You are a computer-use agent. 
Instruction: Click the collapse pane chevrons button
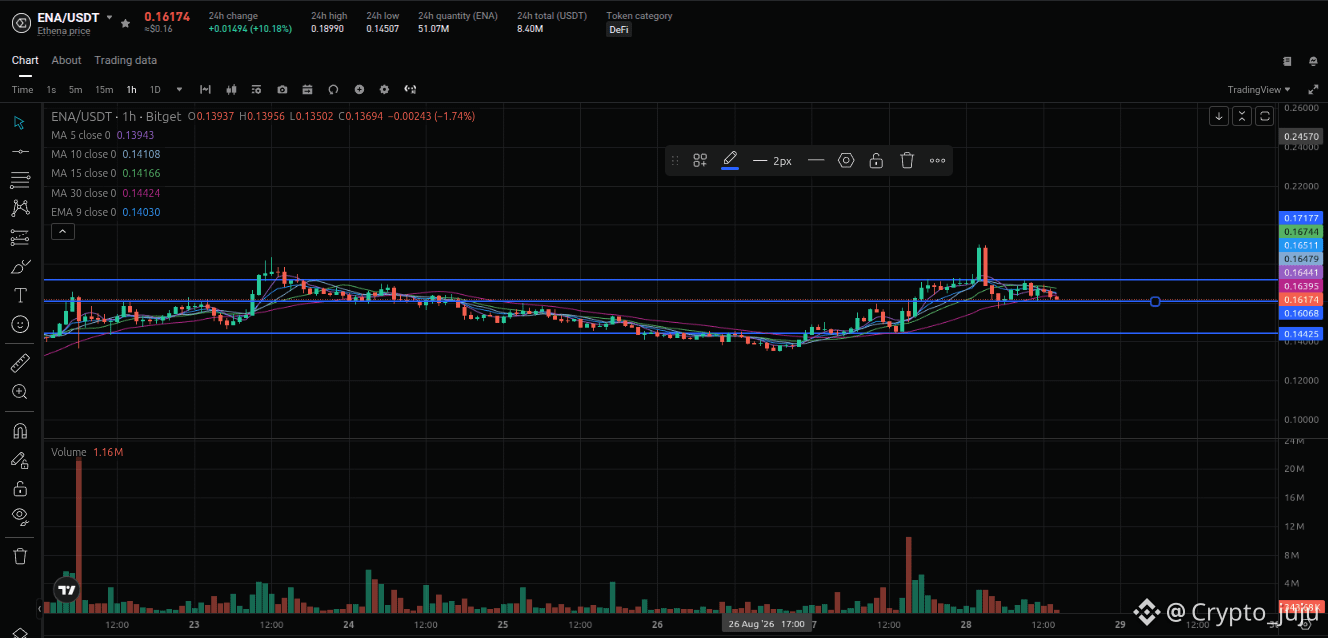[x=1241, y=116]
